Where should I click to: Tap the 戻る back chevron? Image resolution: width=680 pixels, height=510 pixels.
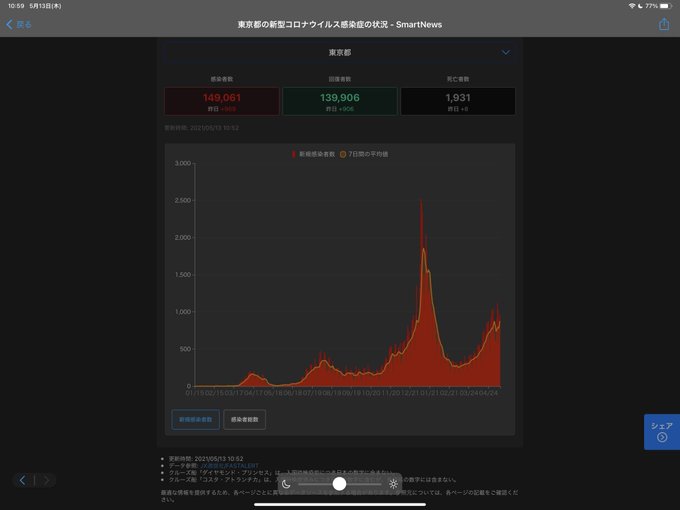coord(9,24)
